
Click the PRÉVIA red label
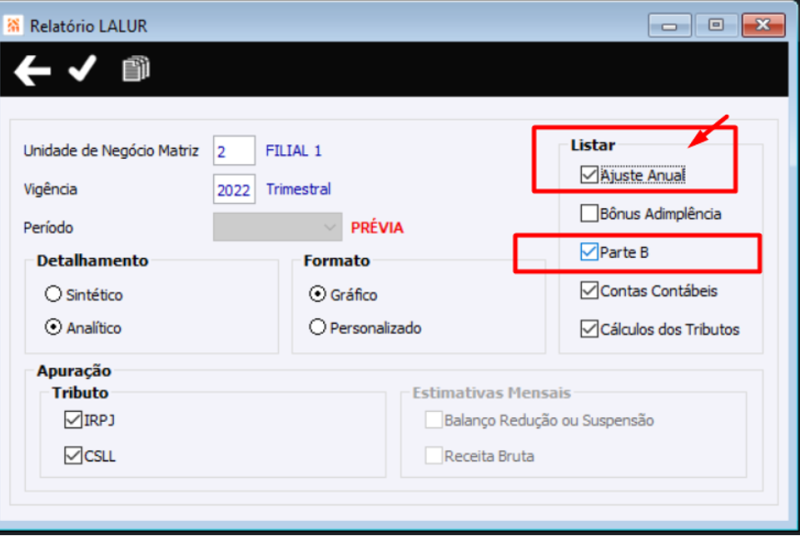[x=377, y=227]
